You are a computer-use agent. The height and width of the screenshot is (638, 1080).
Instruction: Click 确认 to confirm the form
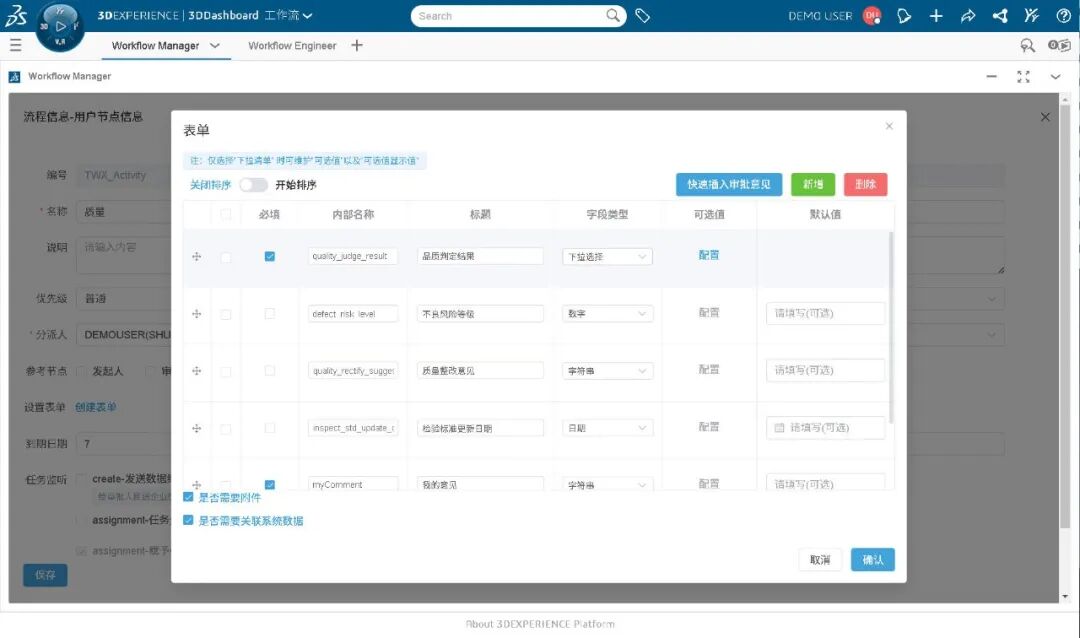point(873,559)
